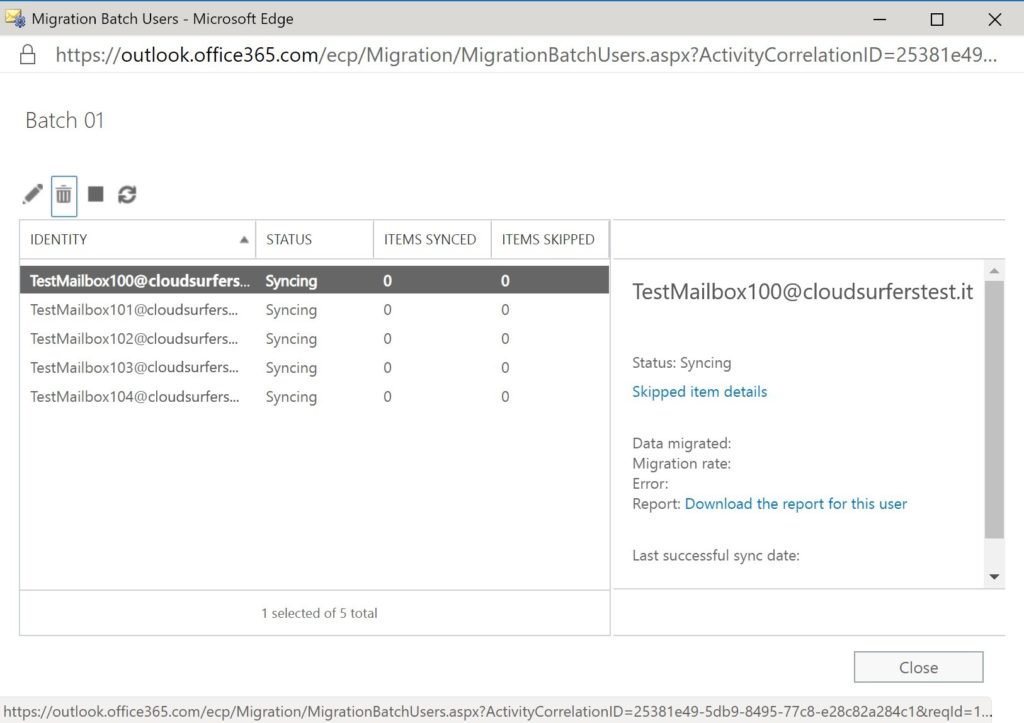Click the Migration rate label
This screenshot has width=1024, height=723.
pyautogui.click(x=681, y=464)
